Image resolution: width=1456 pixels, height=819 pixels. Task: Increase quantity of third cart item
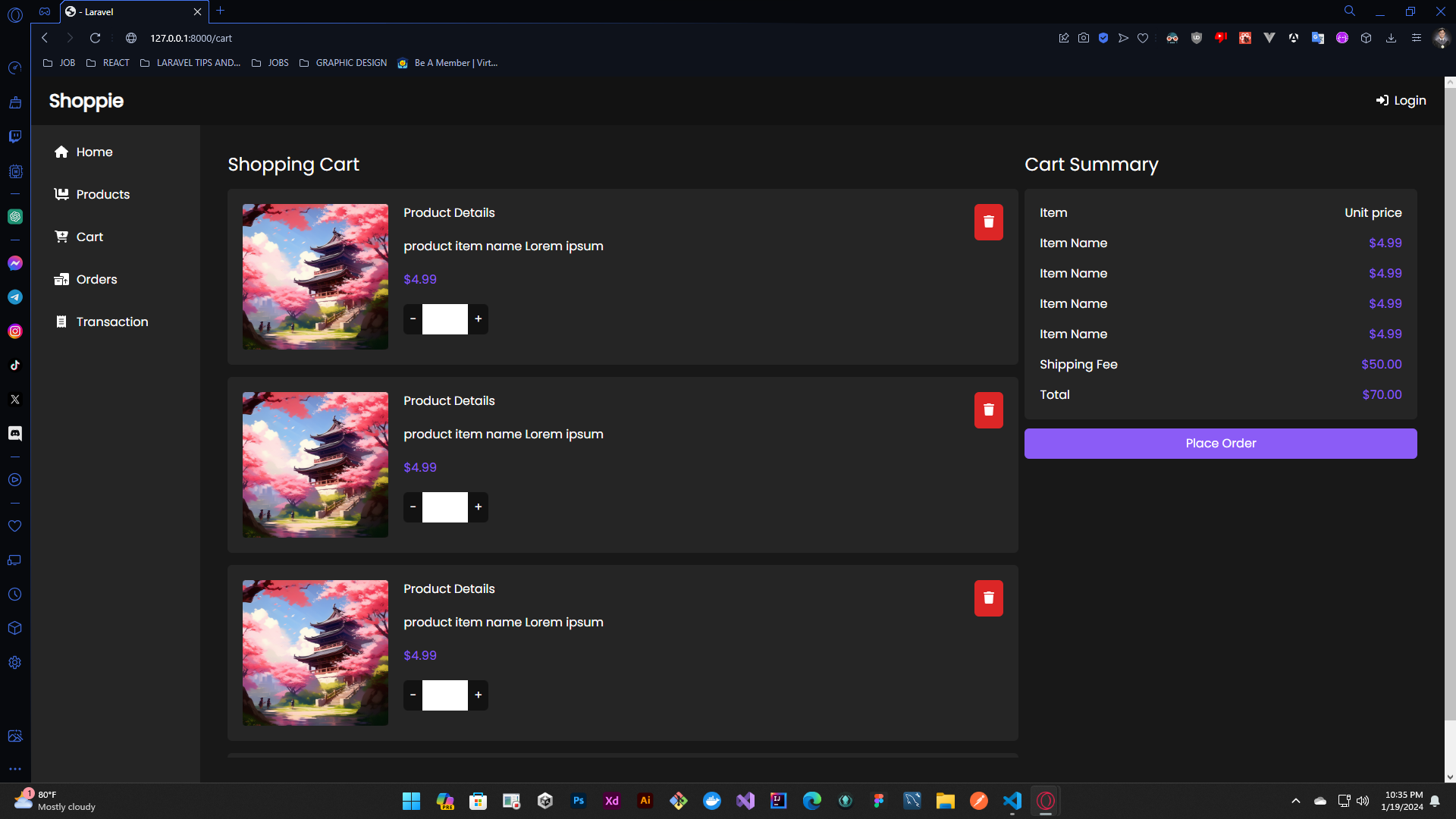[479, 695]
